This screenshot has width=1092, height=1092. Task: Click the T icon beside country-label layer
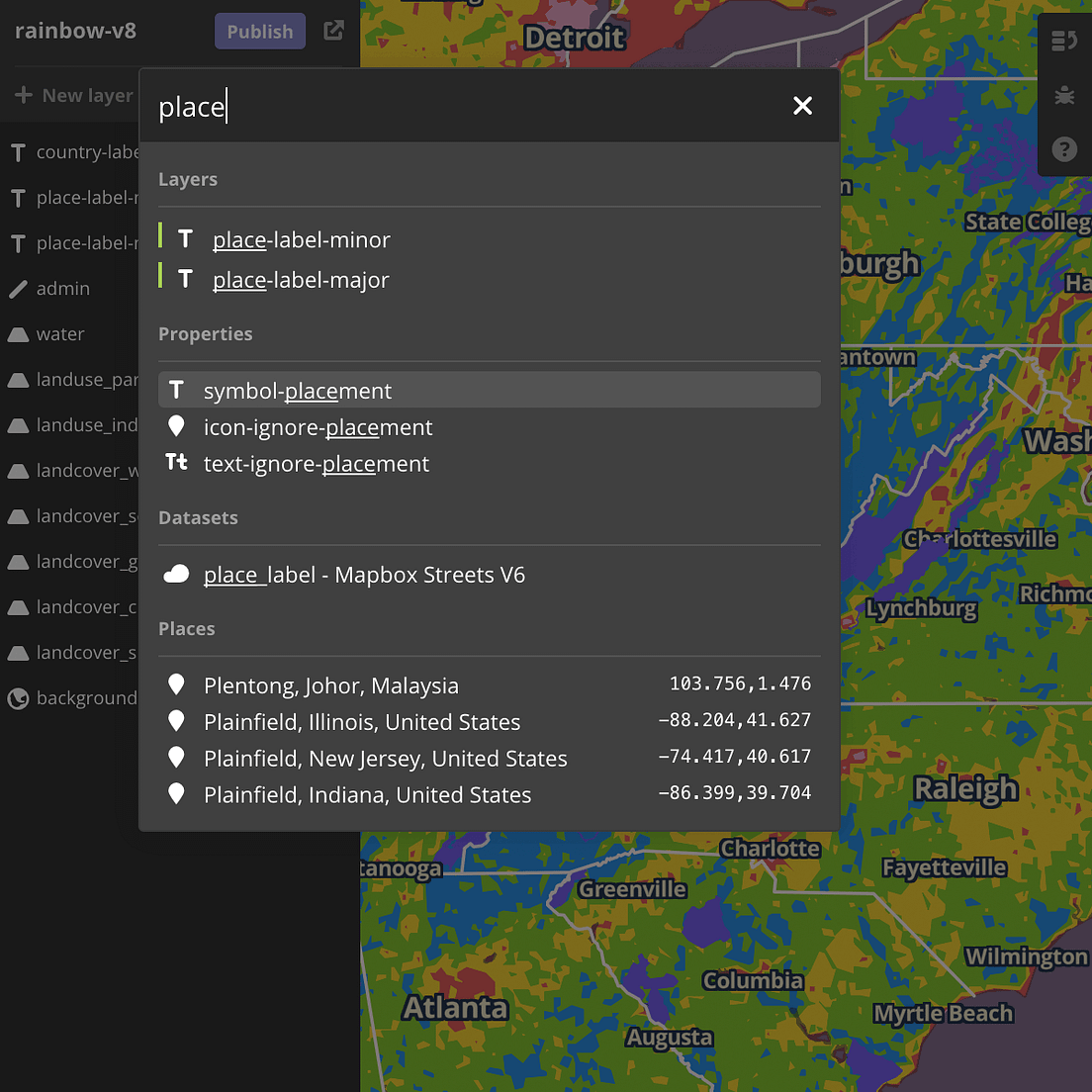click(x=17, y=152)
